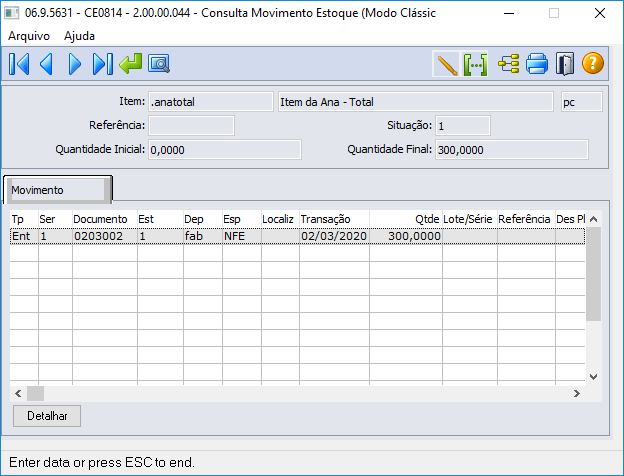The height and width of the screenshot is (476, 624).
Task: Click the orange pencil filter icon
Action: click(x=446, y=64)
